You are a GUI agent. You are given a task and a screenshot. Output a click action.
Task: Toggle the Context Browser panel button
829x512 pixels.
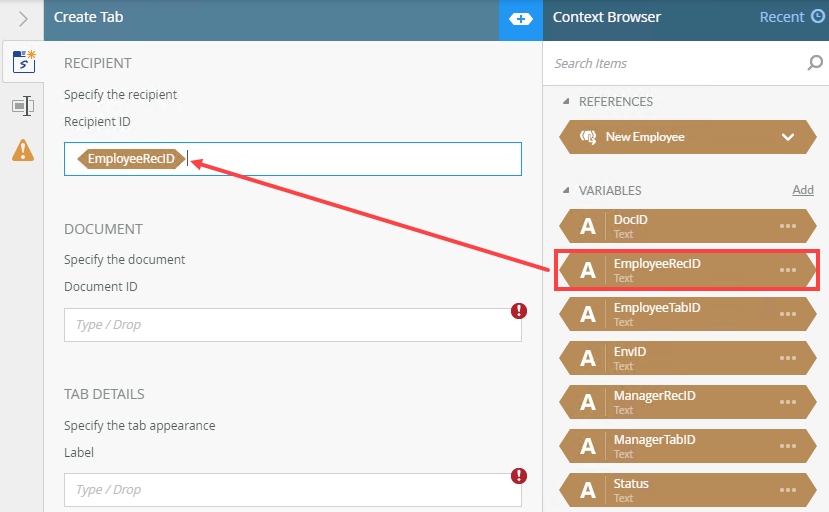tap(521, 20)
